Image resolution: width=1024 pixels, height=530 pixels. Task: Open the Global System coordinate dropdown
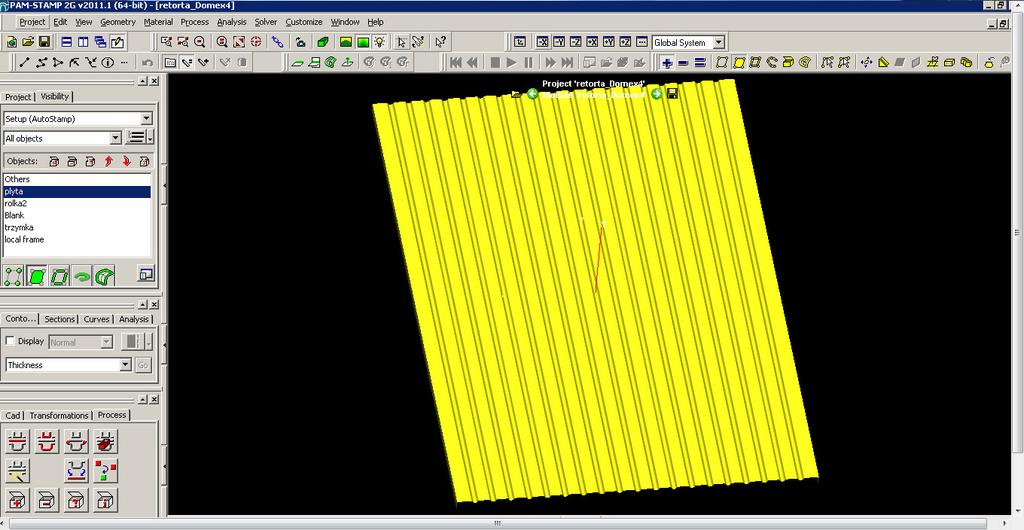coord(719,42)
